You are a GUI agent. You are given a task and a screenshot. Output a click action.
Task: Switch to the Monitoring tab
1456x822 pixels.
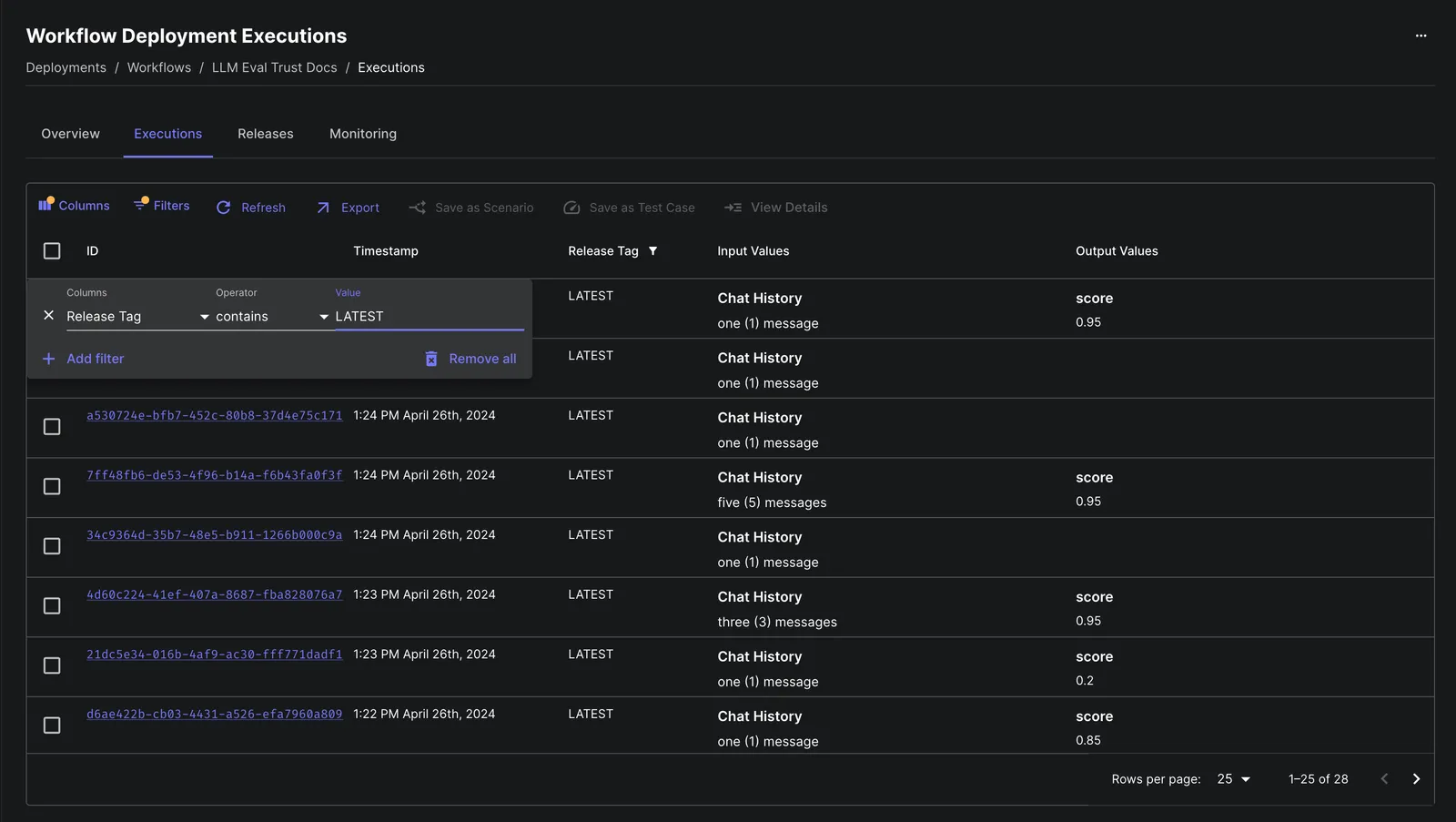(x=363, y=134)
